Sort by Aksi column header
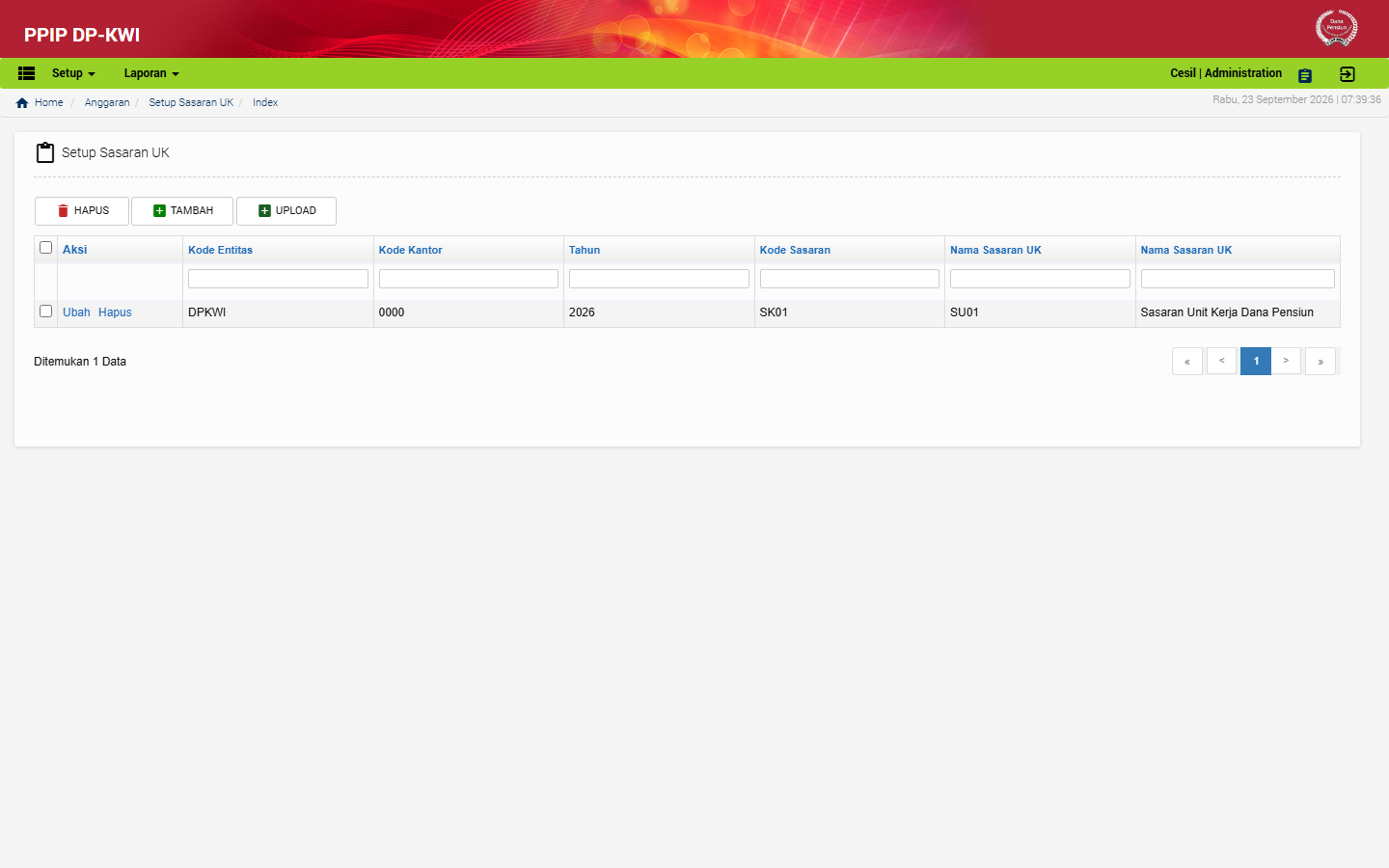Image resolution: width=1389 pixels, height=868 pixels. [74, 250]
